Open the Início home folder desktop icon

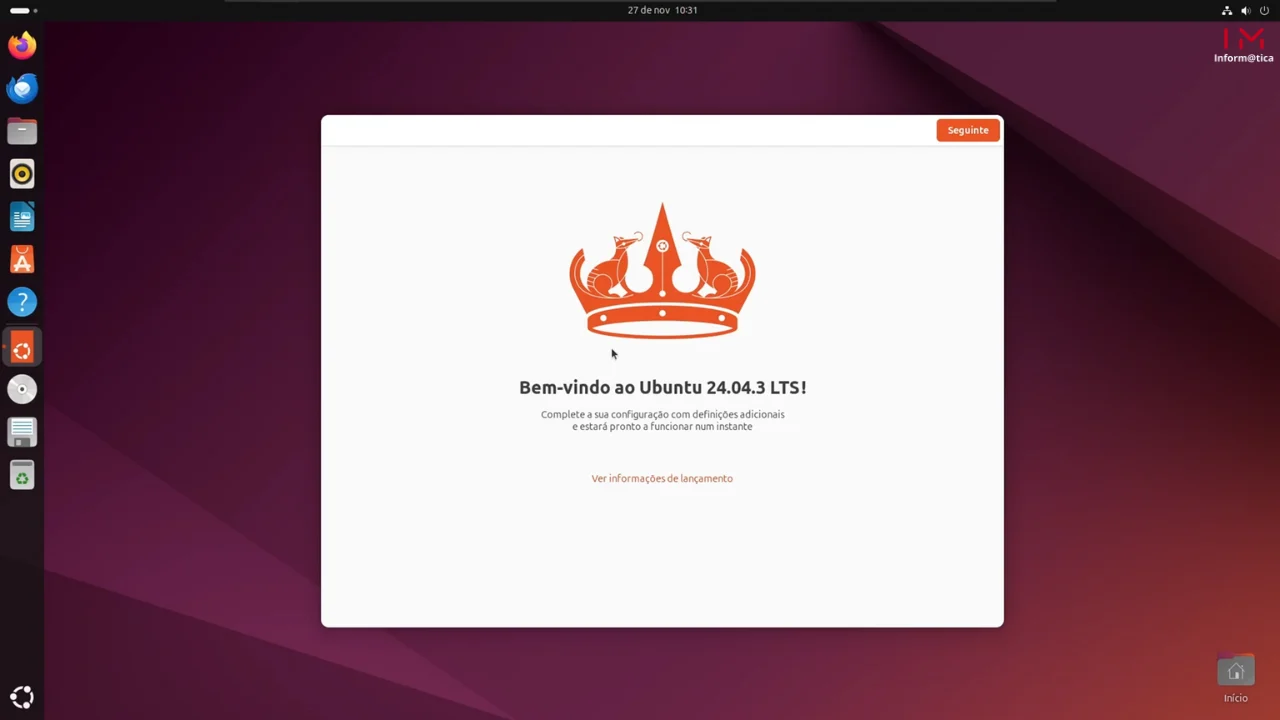1236,678
